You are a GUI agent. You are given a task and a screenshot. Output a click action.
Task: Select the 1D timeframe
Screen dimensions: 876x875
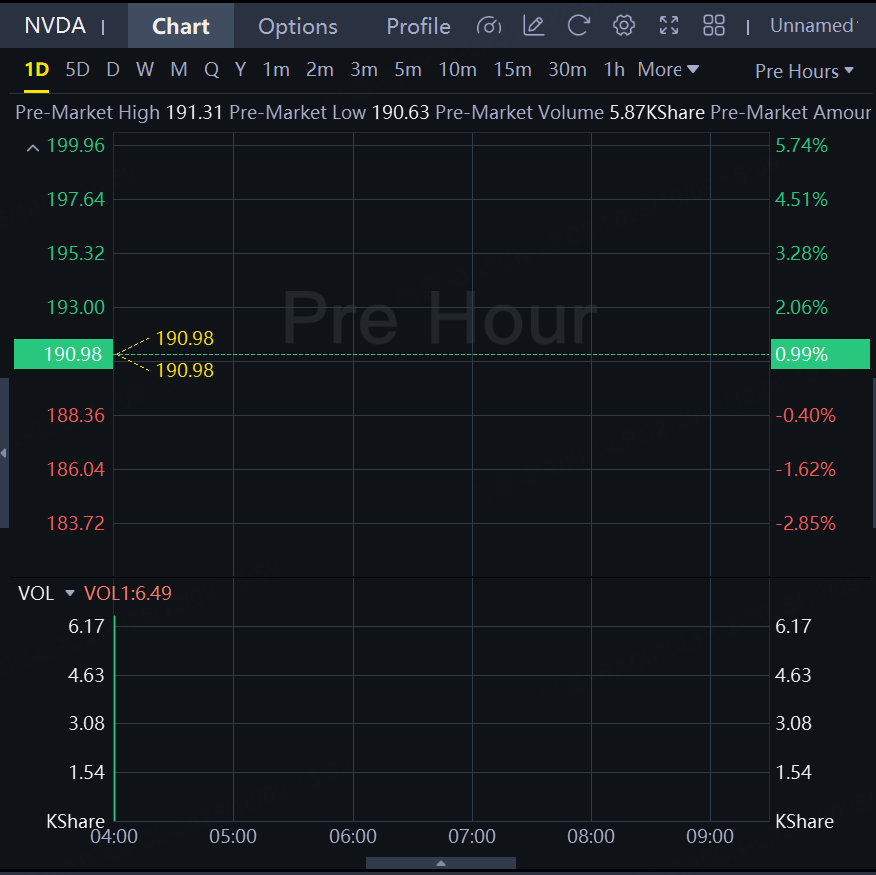(36, 70)
